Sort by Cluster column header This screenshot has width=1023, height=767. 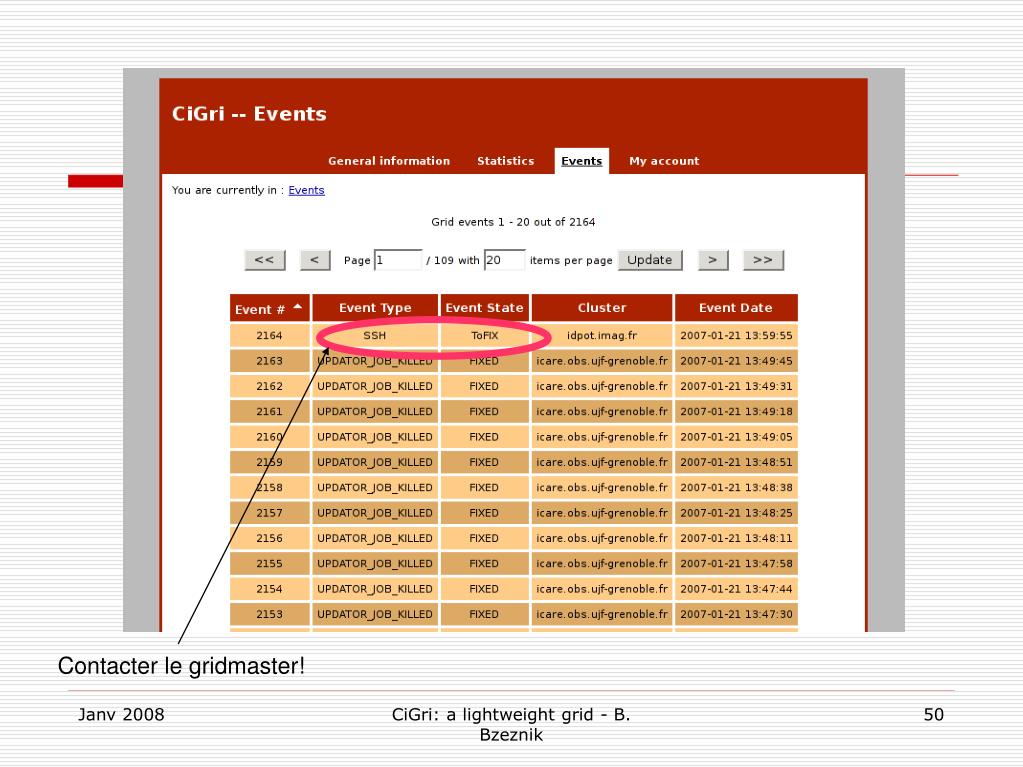[602, 308]
